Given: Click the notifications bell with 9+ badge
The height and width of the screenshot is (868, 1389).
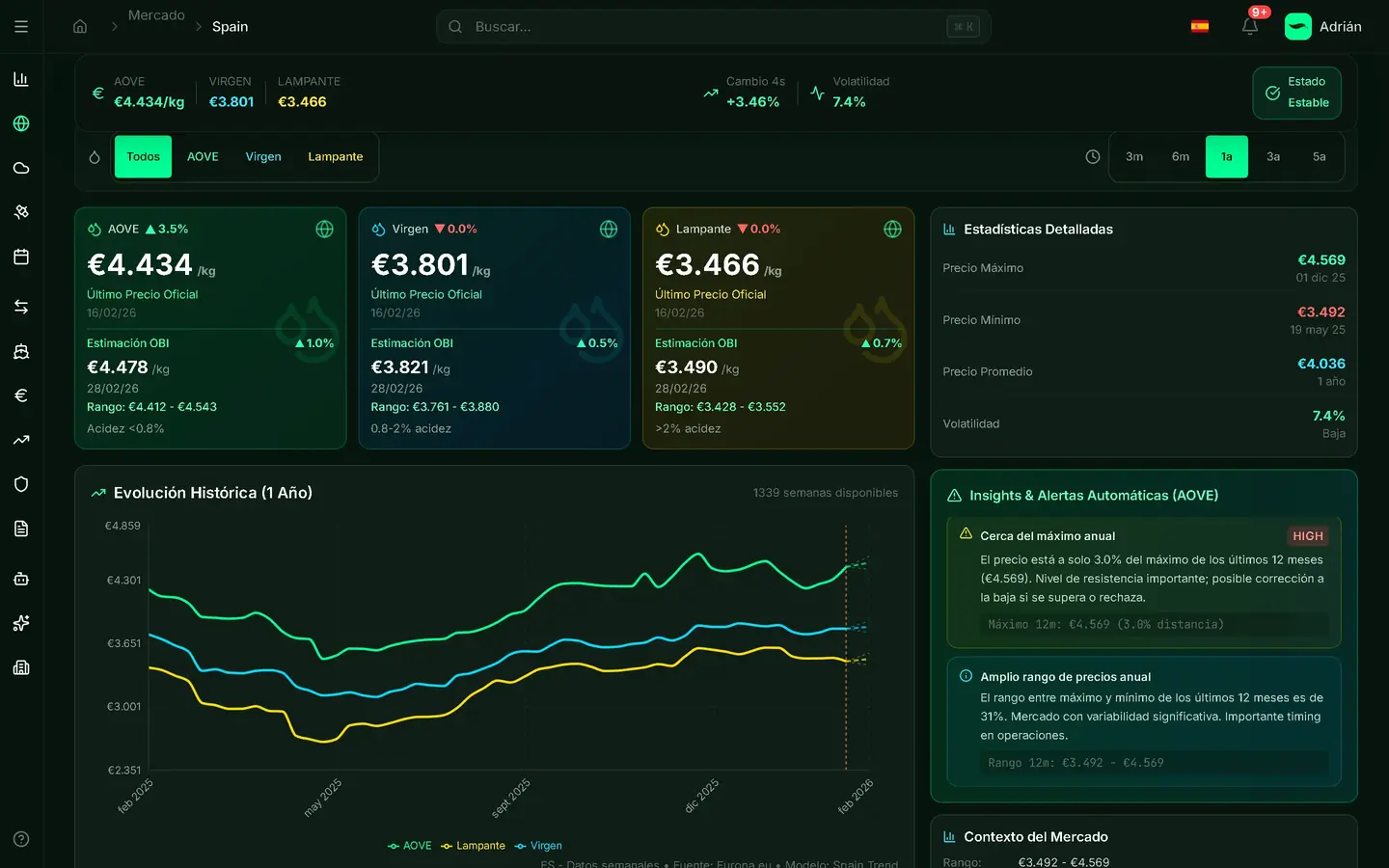Looking at the screenshot, I should click(1250, 27).
